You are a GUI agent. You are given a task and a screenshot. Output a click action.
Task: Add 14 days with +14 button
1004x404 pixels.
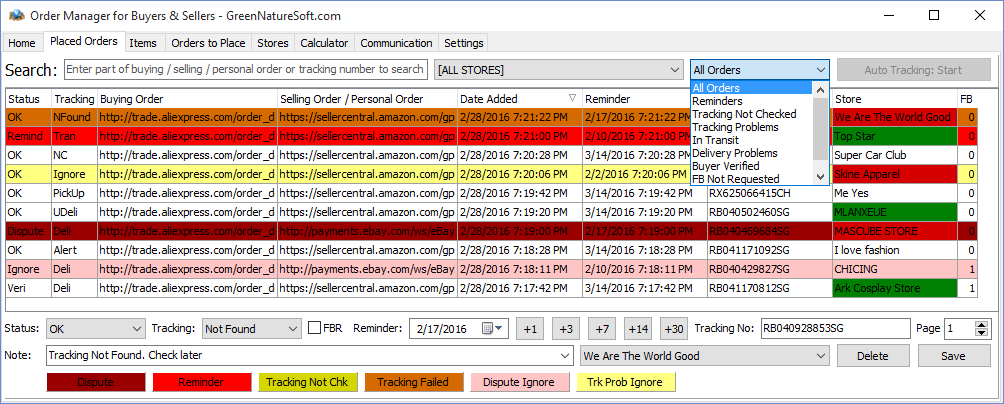click(638, 329)
